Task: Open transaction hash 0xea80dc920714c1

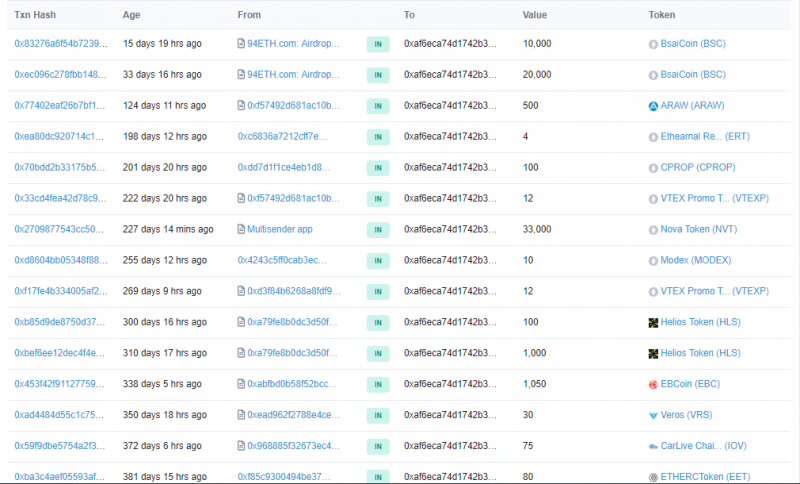Action: (x=59, y=136)
